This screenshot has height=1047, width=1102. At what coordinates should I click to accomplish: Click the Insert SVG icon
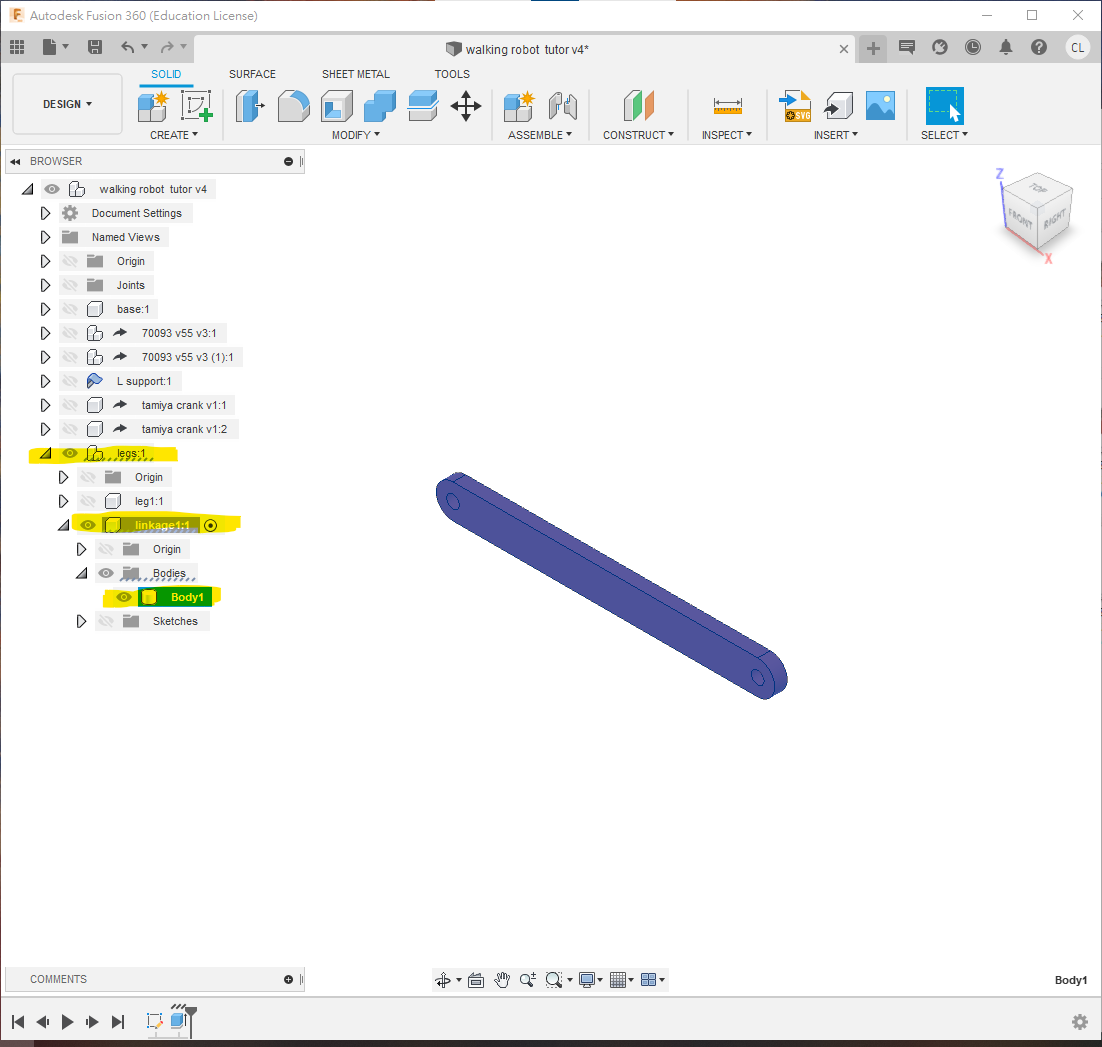click(x=796, y=105)
